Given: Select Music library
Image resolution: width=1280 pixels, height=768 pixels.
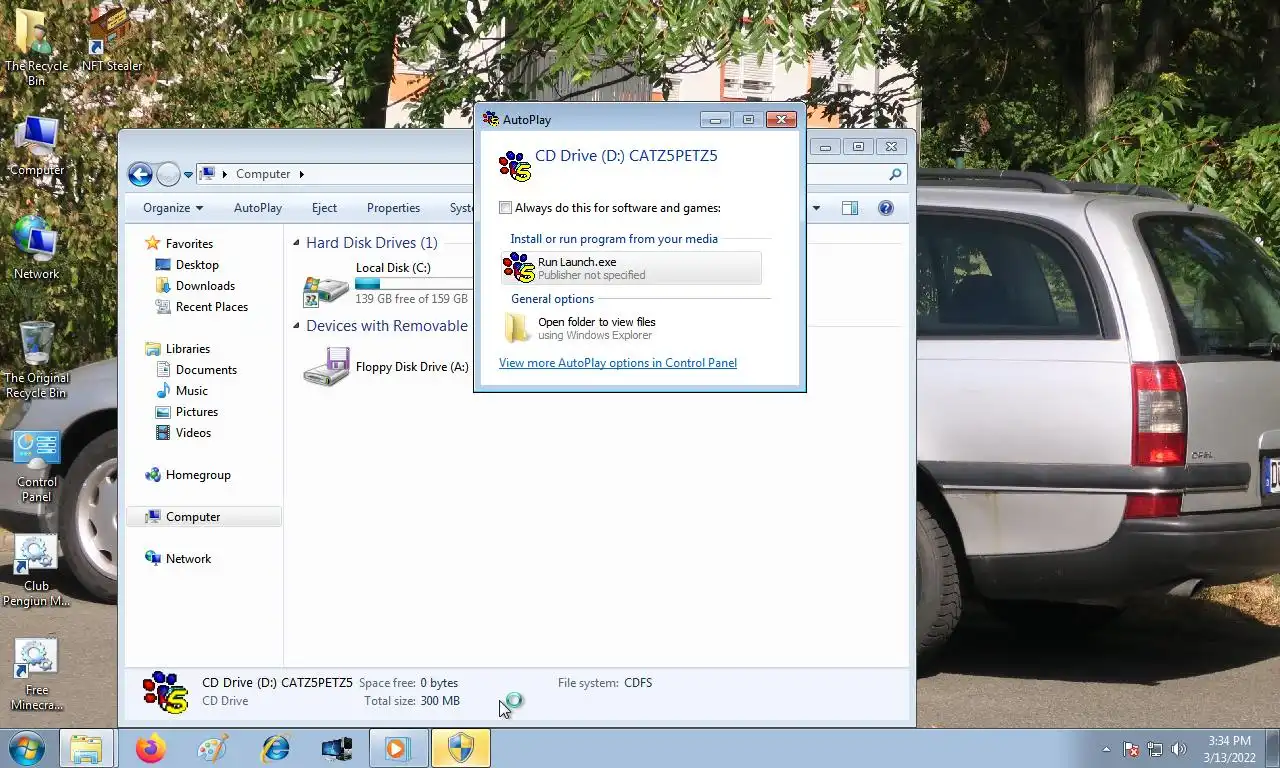Looking at the screenshot, I should 192,391.
